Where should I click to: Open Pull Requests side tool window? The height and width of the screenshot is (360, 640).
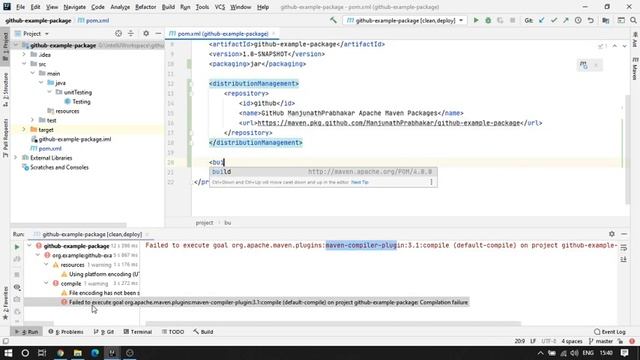point(5,138)
